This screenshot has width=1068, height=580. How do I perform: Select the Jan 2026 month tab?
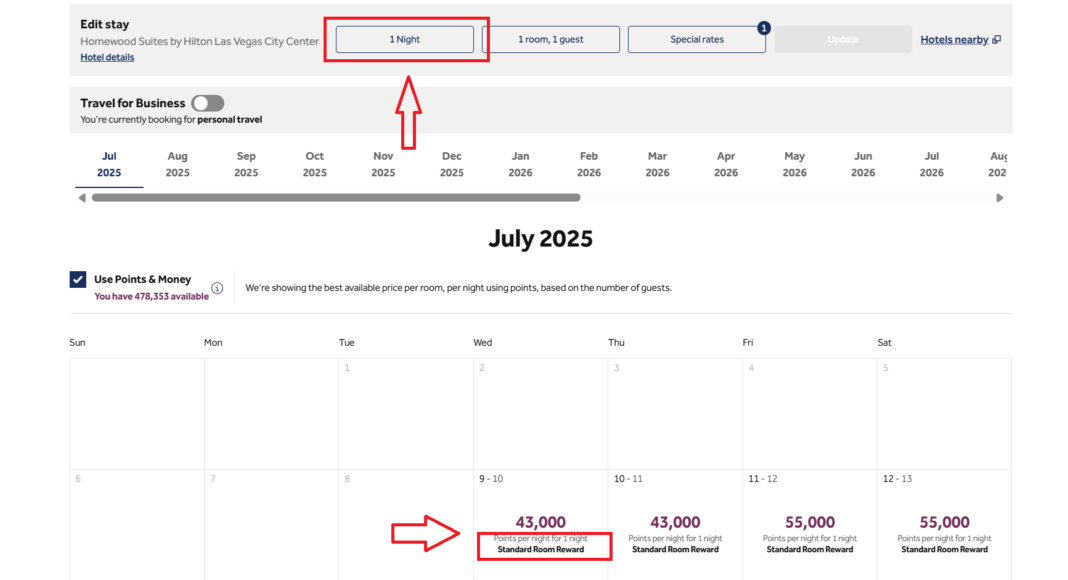(x=520, y=164)
